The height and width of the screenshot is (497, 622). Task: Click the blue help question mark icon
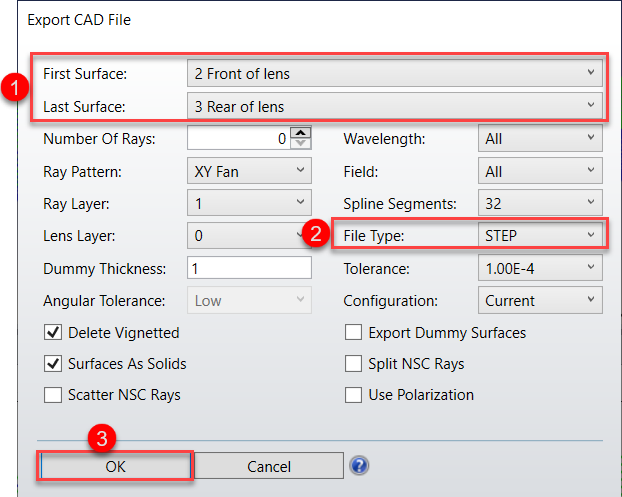[x=360, y=465]
